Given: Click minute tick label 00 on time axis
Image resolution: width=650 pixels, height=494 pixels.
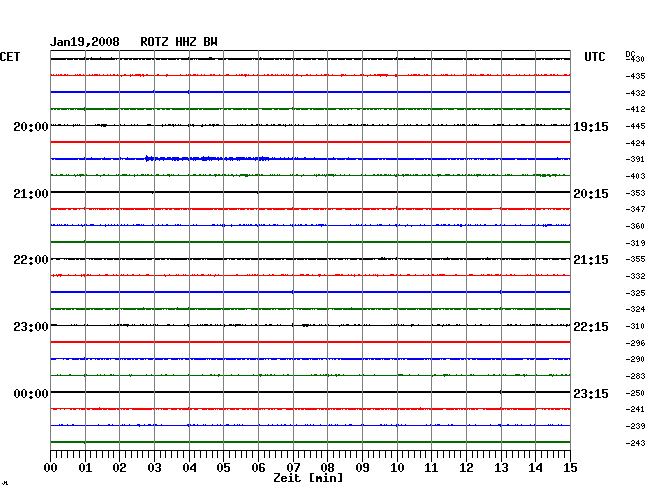Looking at the screenshot, I should [x=51, y=468].
